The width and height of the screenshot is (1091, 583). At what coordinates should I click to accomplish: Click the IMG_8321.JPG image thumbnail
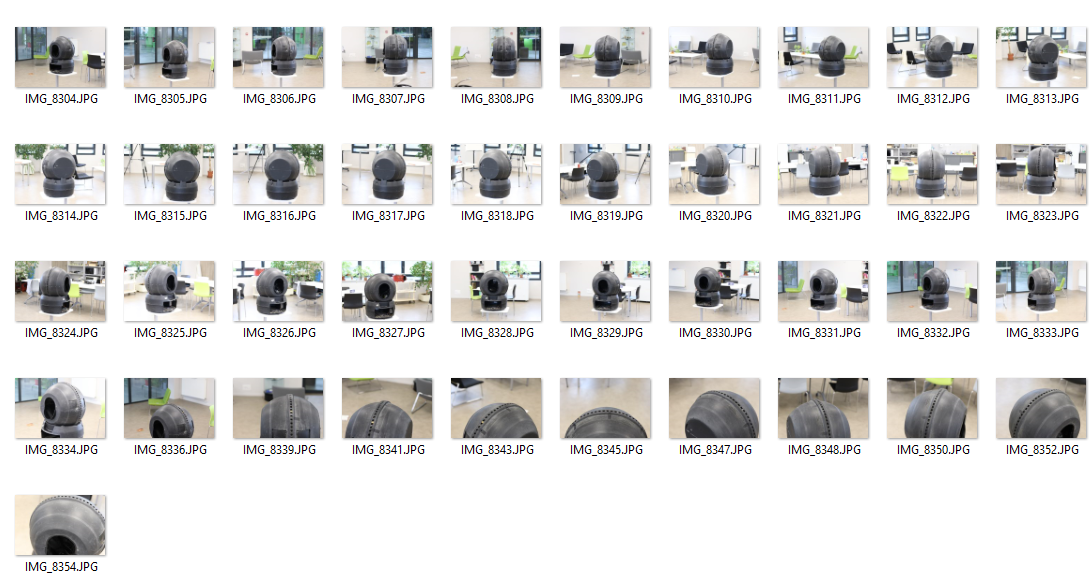pos(823,175)
